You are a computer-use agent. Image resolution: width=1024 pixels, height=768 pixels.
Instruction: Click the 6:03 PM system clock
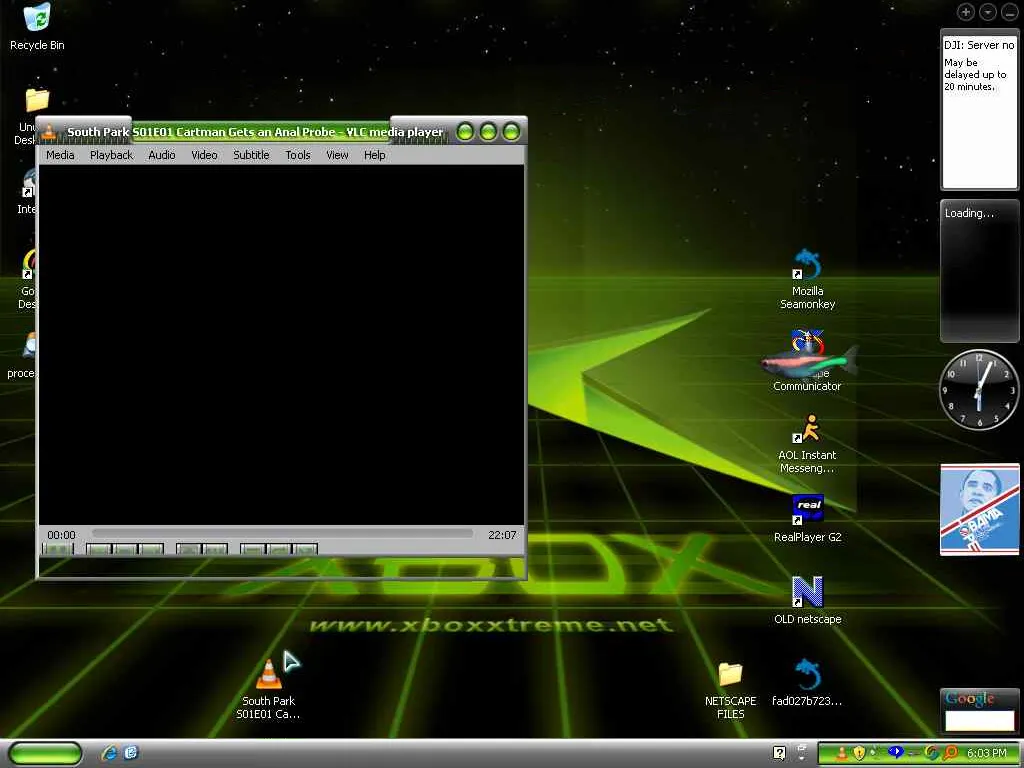tap(986, 753)
